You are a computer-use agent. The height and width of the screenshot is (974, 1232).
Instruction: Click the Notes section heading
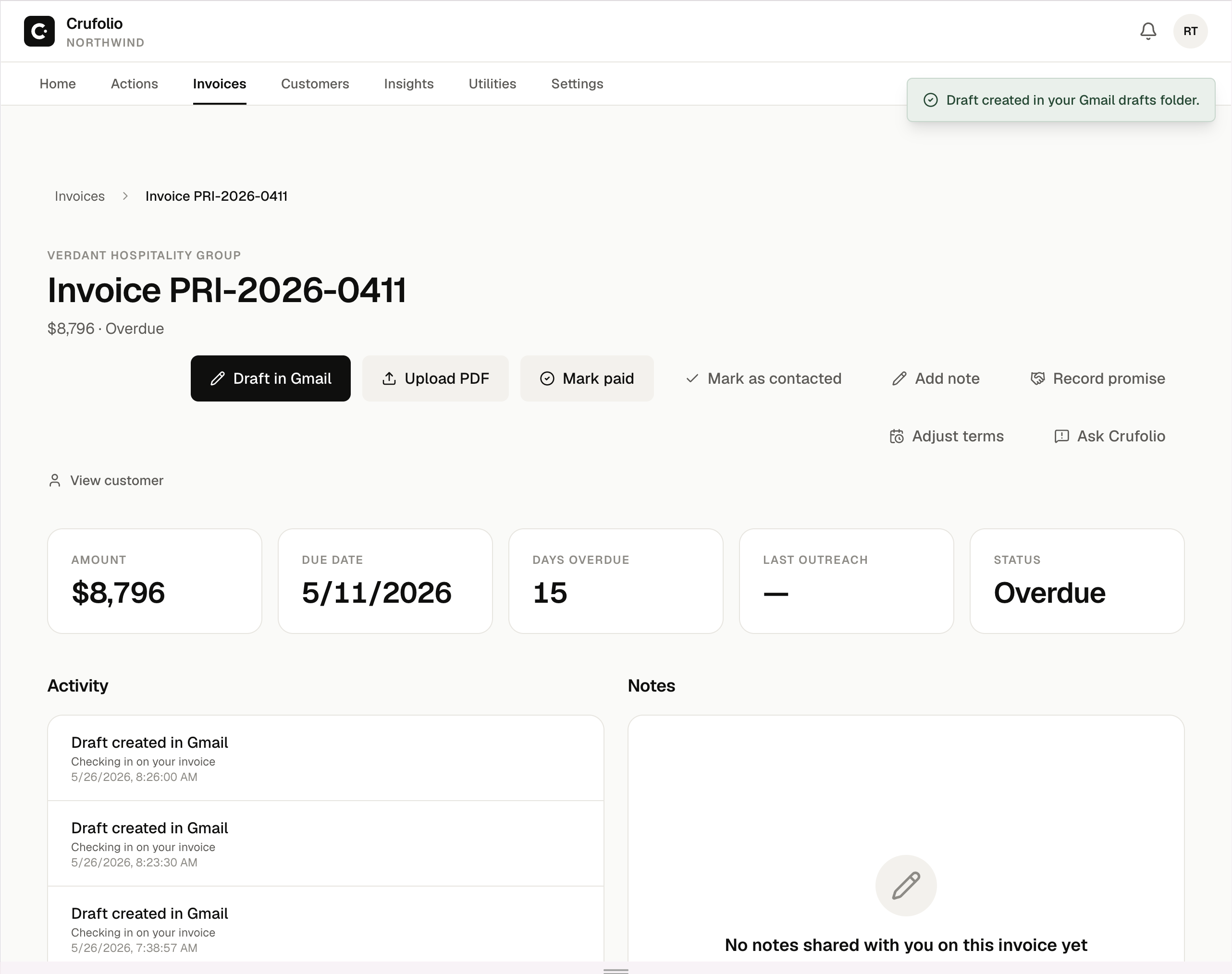pyautogui.click(x=652, y=686)
